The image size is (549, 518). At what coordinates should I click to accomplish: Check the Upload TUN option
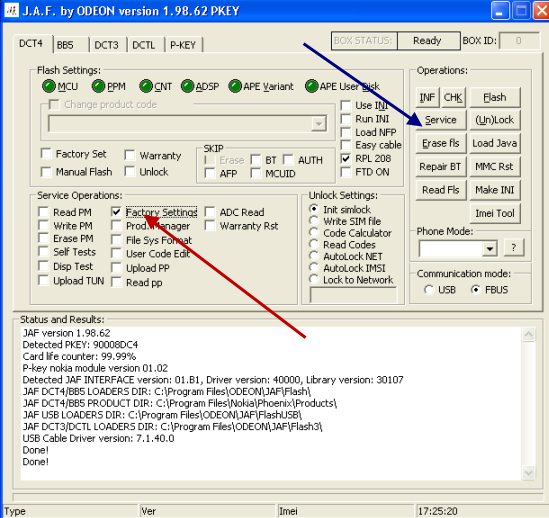pos(43,281)
